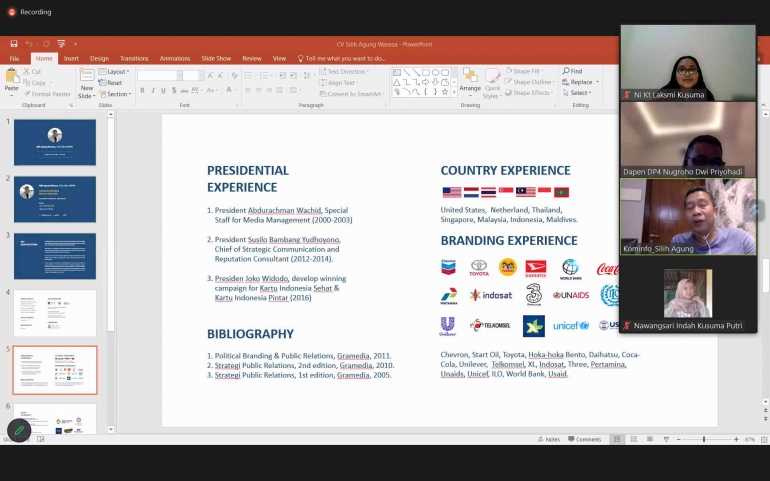Open the Shape Fill dropdown
This screenshot has width=770, height=481.
click(x=525, y=71)
